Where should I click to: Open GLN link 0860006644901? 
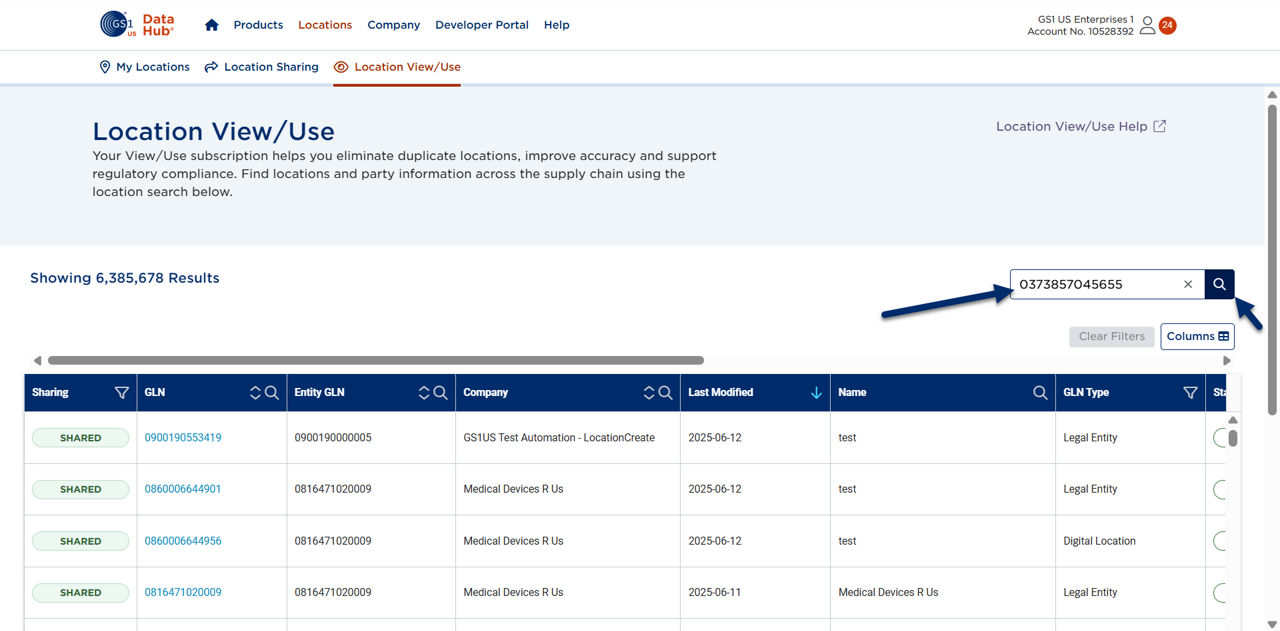[x=183, y=489]
